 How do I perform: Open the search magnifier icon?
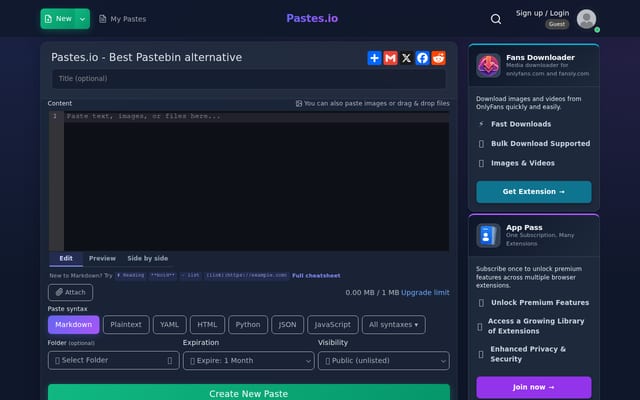[x=496, y=19]
